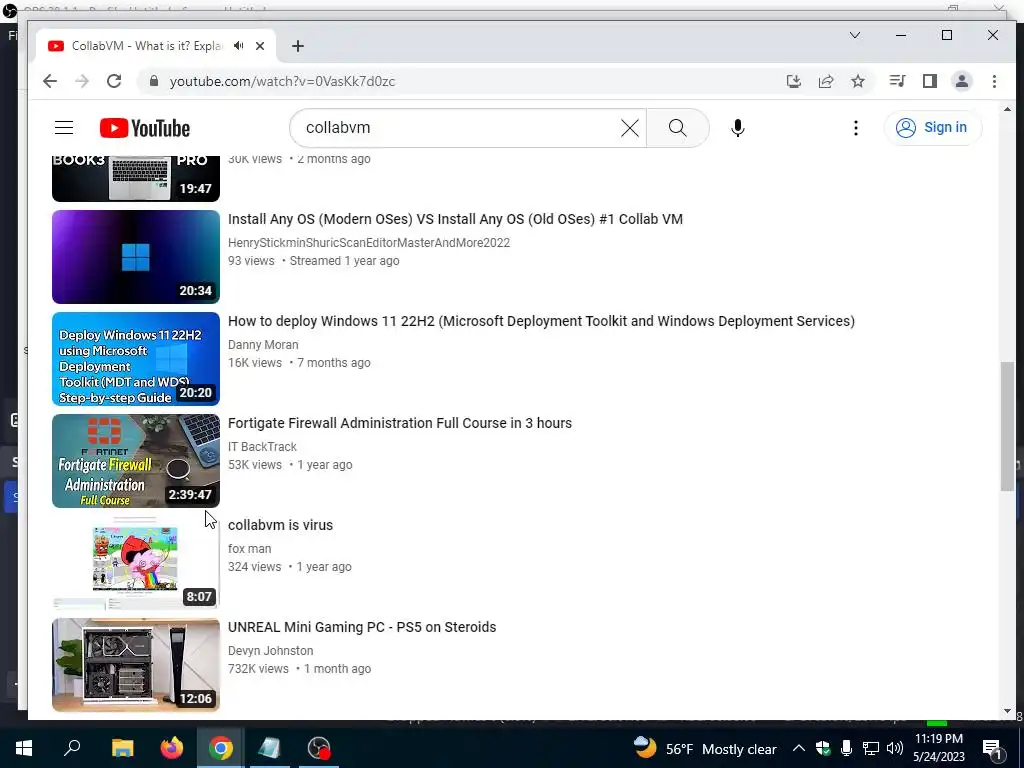Start voice search with microphone
Screen dimensions: 1024x768
(x=738, y=128)
